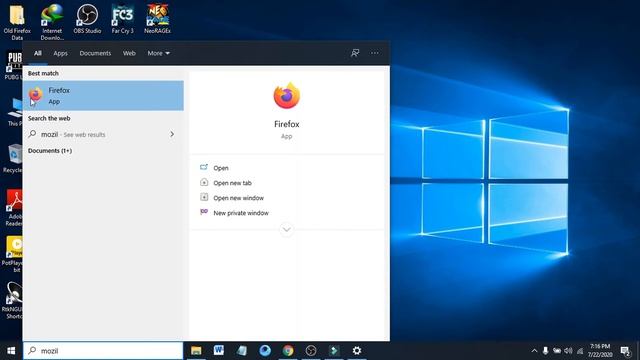Click the Open action icon
The width and height of the screenshot is (640, 360).
[x=204, y=167]
